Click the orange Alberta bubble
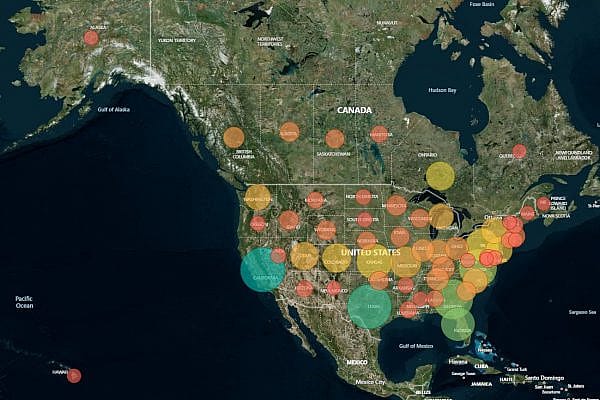Viewport: 600px width, 400px height. [289, 132]
